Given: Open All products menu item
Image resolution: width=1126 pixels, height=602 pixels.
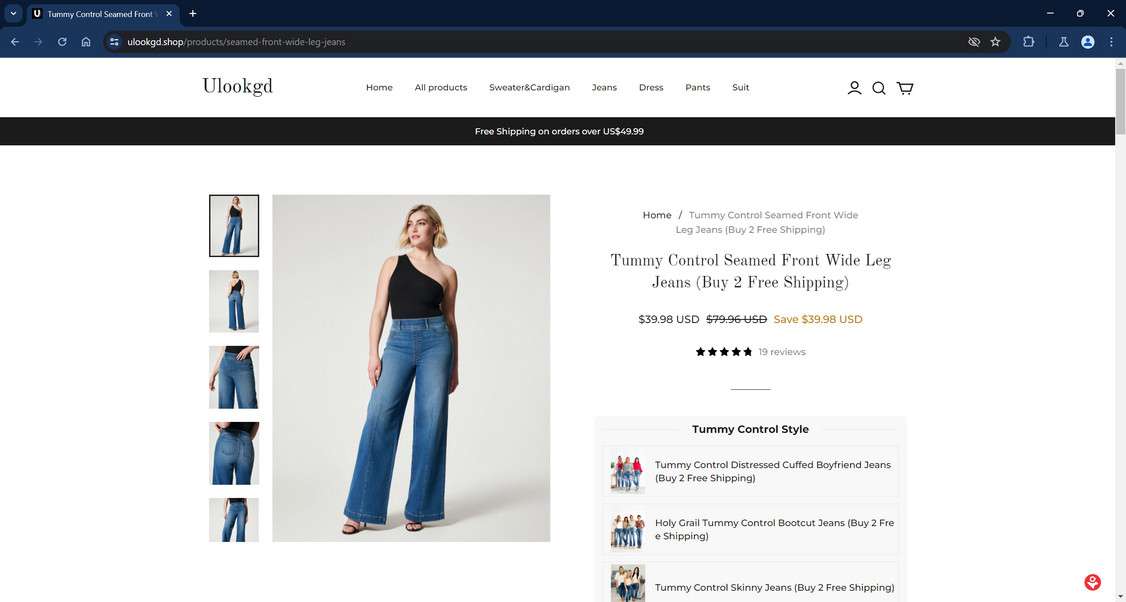Looking at the screenshot, I should 441,88.
